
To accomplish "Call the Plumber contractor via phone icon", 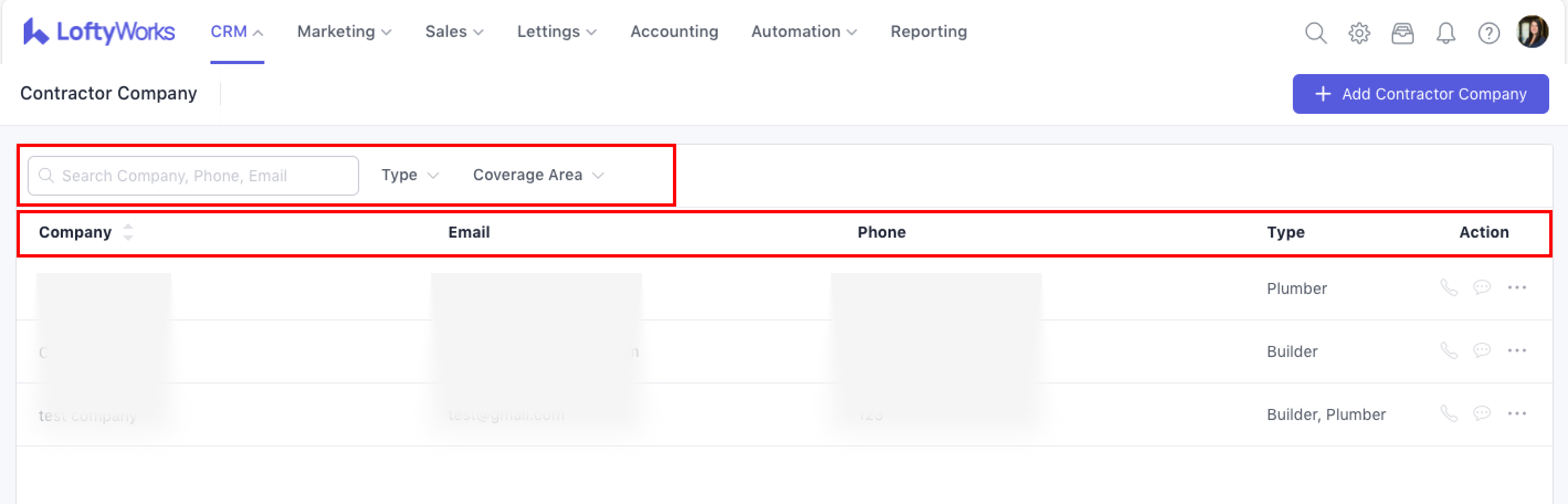I will point(1449,287).
